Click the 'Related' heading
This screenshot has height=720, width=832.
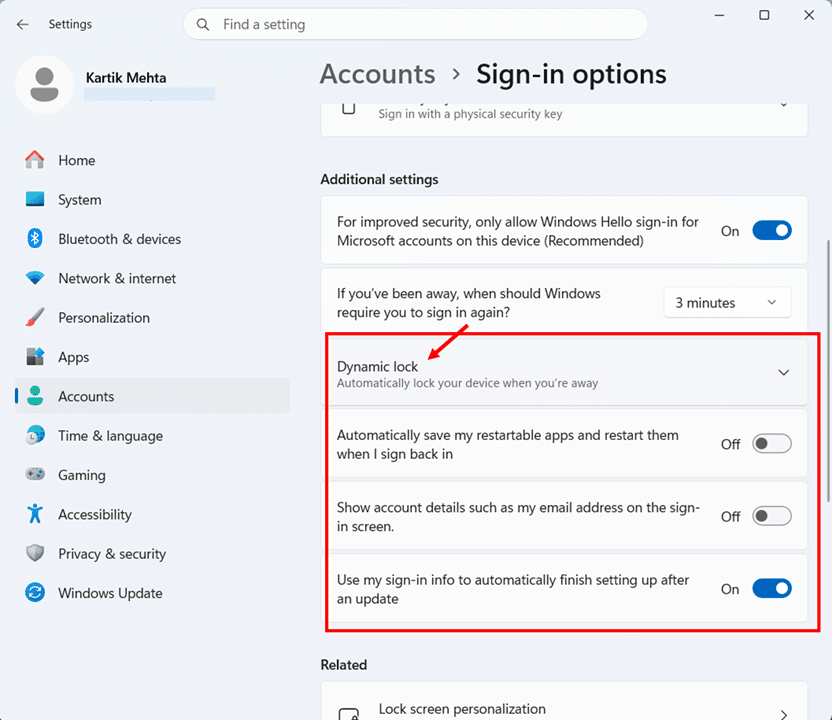tap(343, 665)
